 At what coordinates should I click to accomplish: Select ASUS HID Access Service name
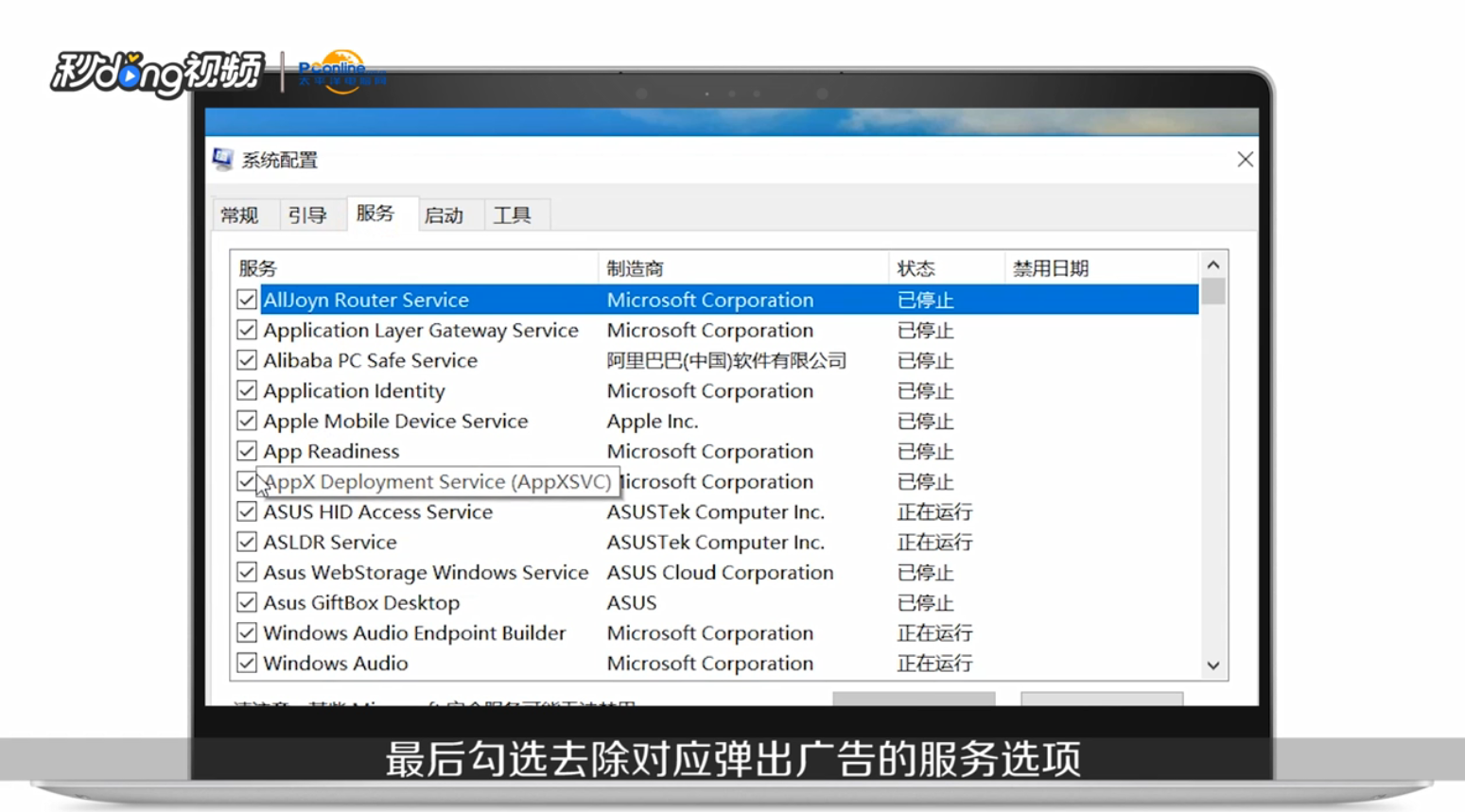(377, 511)
